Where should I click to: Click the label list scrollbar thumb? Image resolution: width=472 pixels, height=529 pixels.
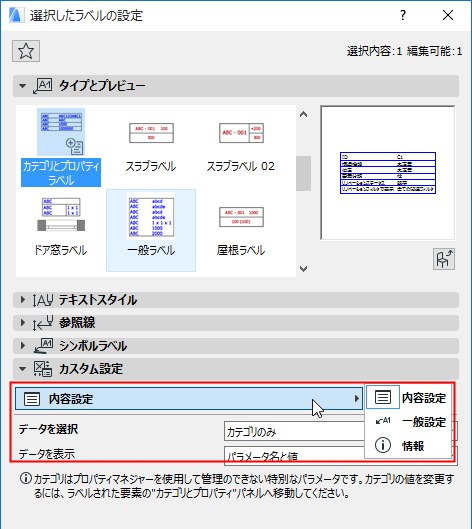[303, 173]
